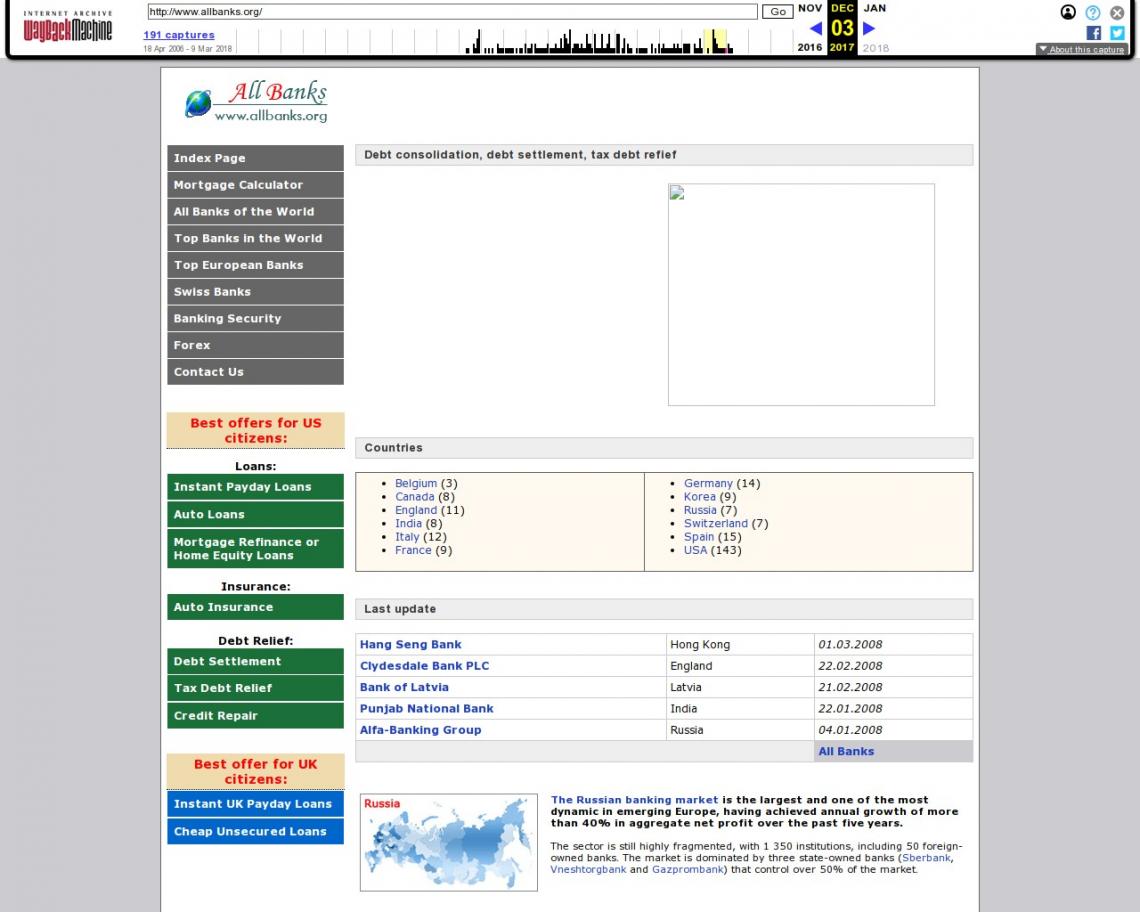Open Korea country link

pos(699,497)
